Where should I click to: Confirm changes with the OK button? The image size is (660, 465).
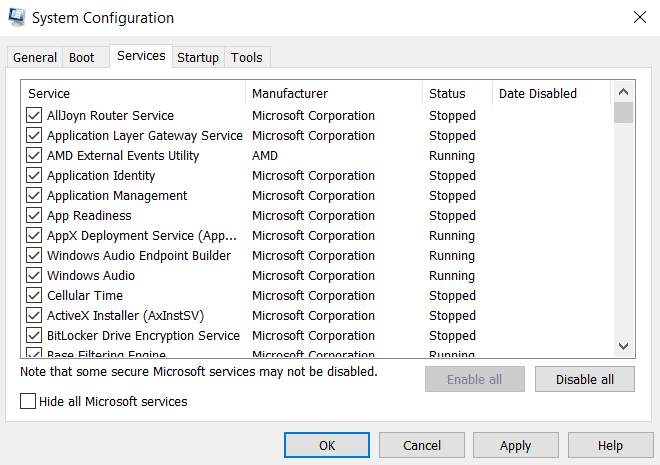327,445
